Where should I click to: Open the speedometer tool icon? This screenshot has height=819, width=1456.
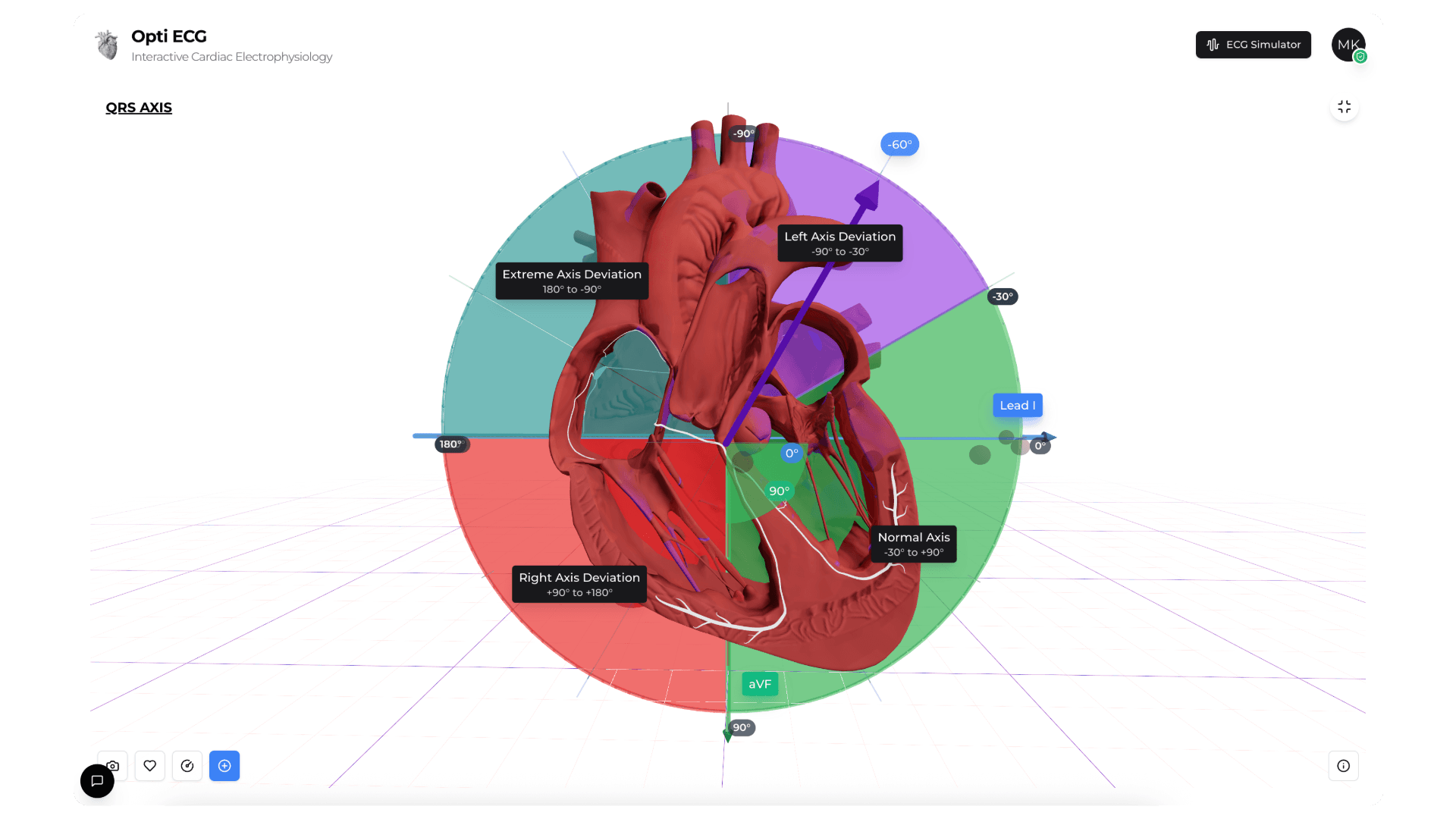click(x=187, y=765)
